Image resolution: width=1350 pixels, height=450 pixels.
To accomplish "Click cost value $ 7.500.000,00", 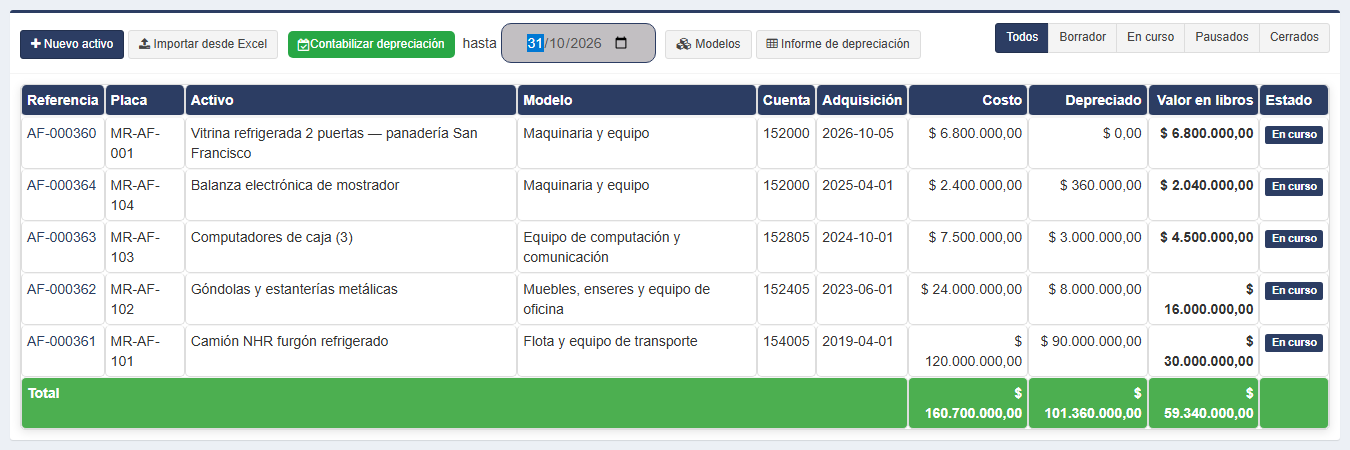I will (975, 237).
